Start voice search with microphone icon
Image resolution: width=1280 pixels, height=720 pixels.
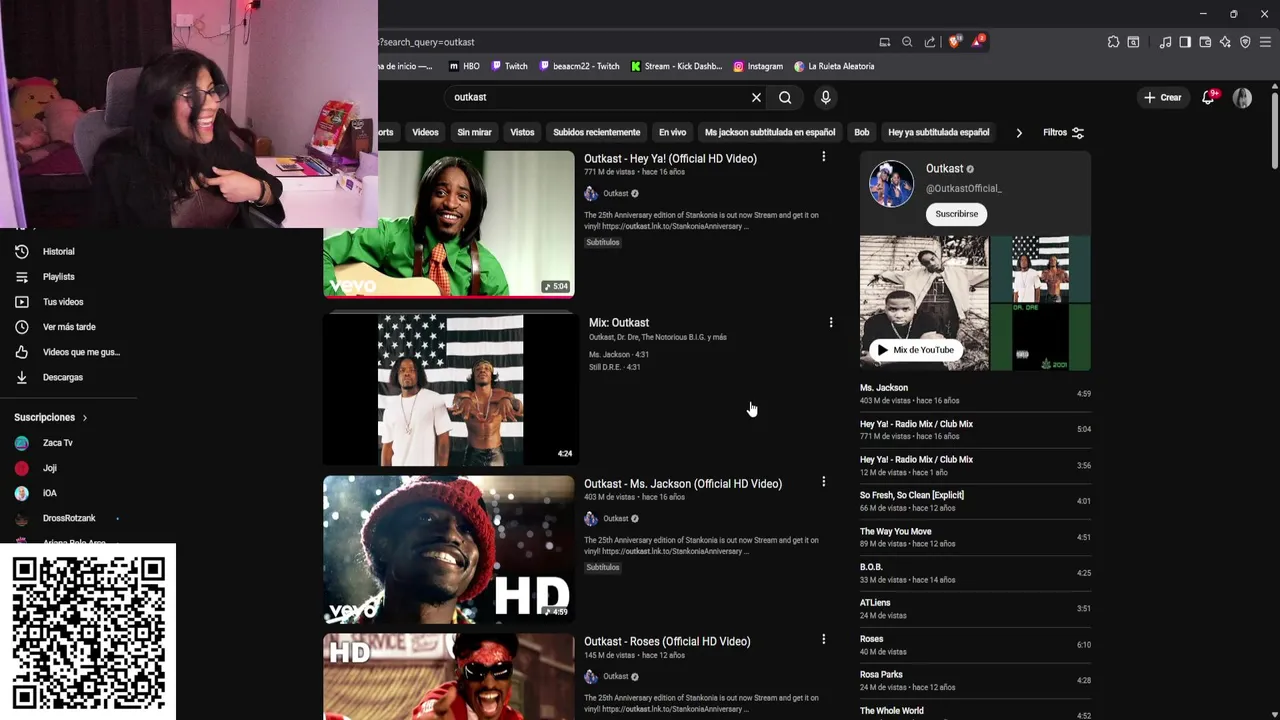coord(825,97)
